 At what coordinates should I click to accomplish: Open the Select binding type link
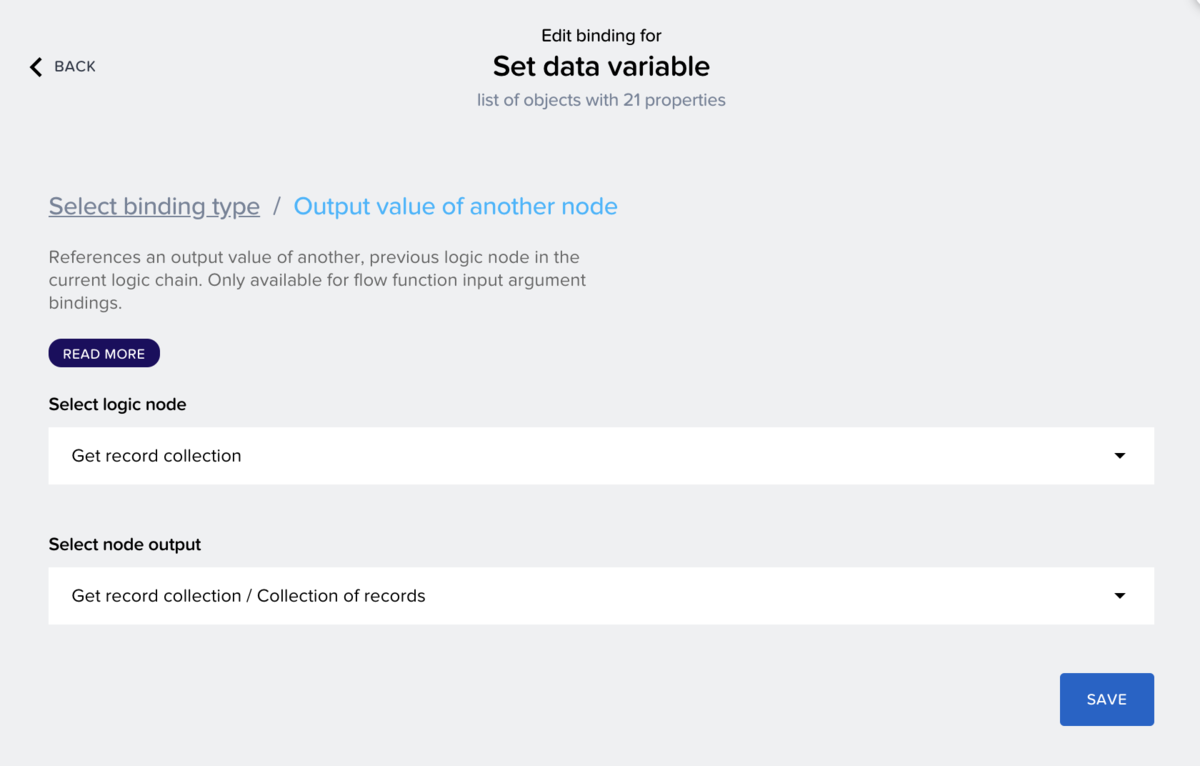click(x=154, y=207)
